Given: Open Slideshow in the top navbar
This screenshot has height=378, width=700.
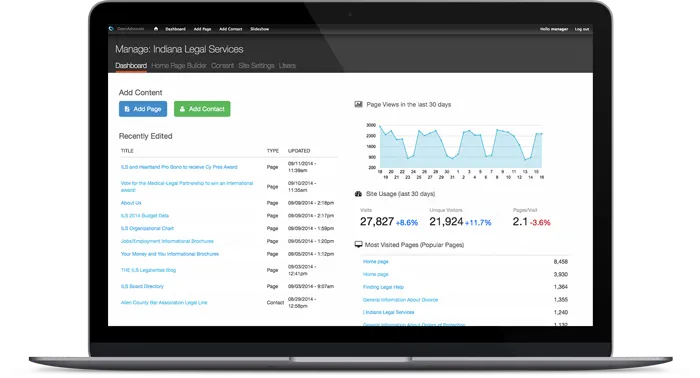Looking at the screenshot, I should click(x=259, y=29).
